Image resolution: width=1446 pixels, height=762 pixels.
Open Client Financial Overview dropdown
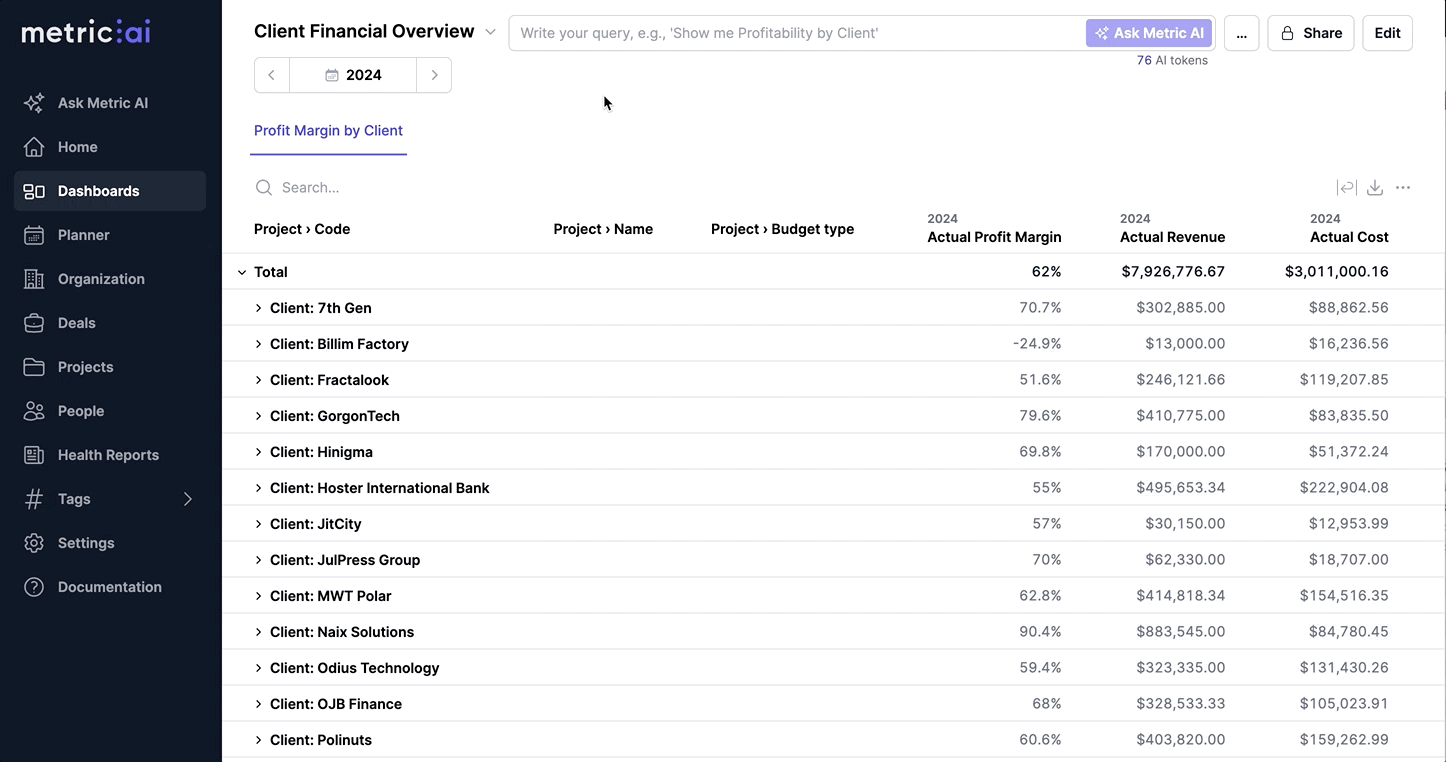(x=490, y=32)
